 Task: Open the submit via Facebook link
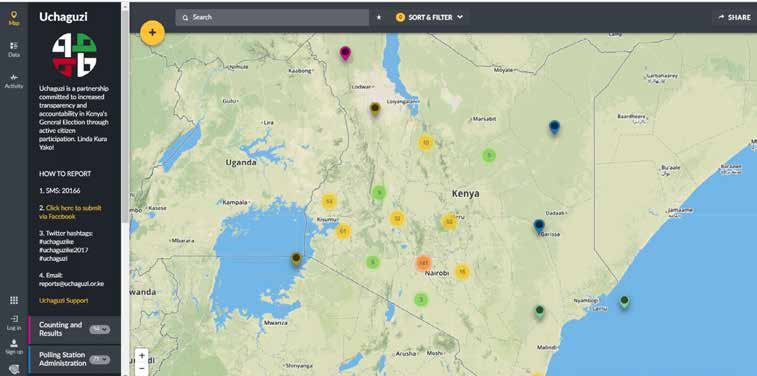(x=70, y=212)
